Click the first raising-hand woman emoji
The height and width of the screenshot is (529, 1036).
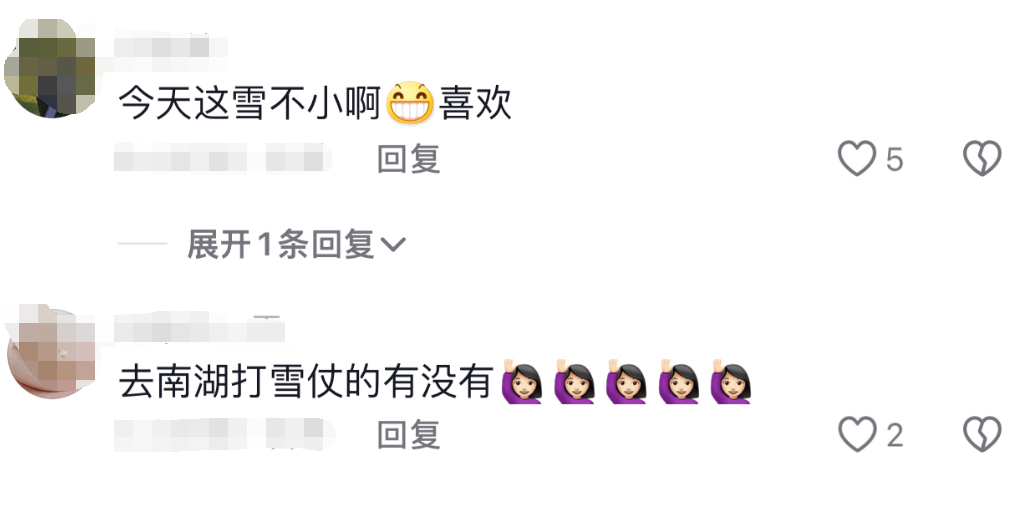pyautogui.click(x=522, y=382)
